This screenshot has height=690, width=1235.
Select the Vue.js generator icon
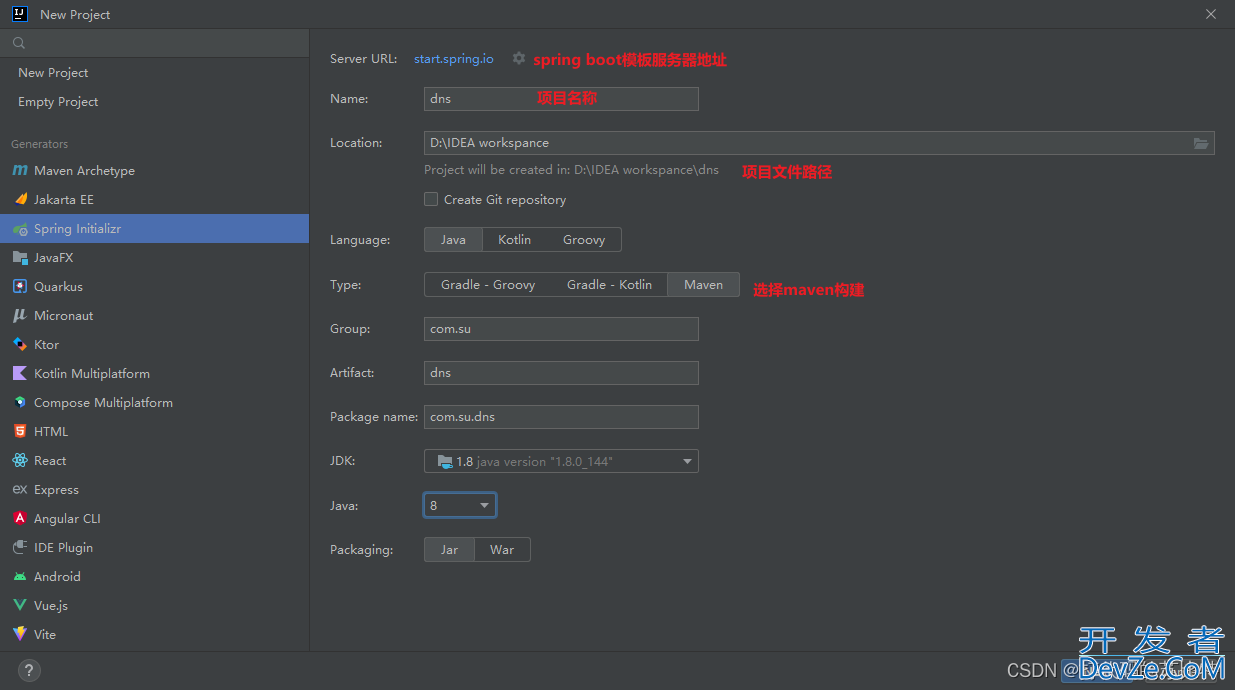pyautogui.click(x=20, y=606)
